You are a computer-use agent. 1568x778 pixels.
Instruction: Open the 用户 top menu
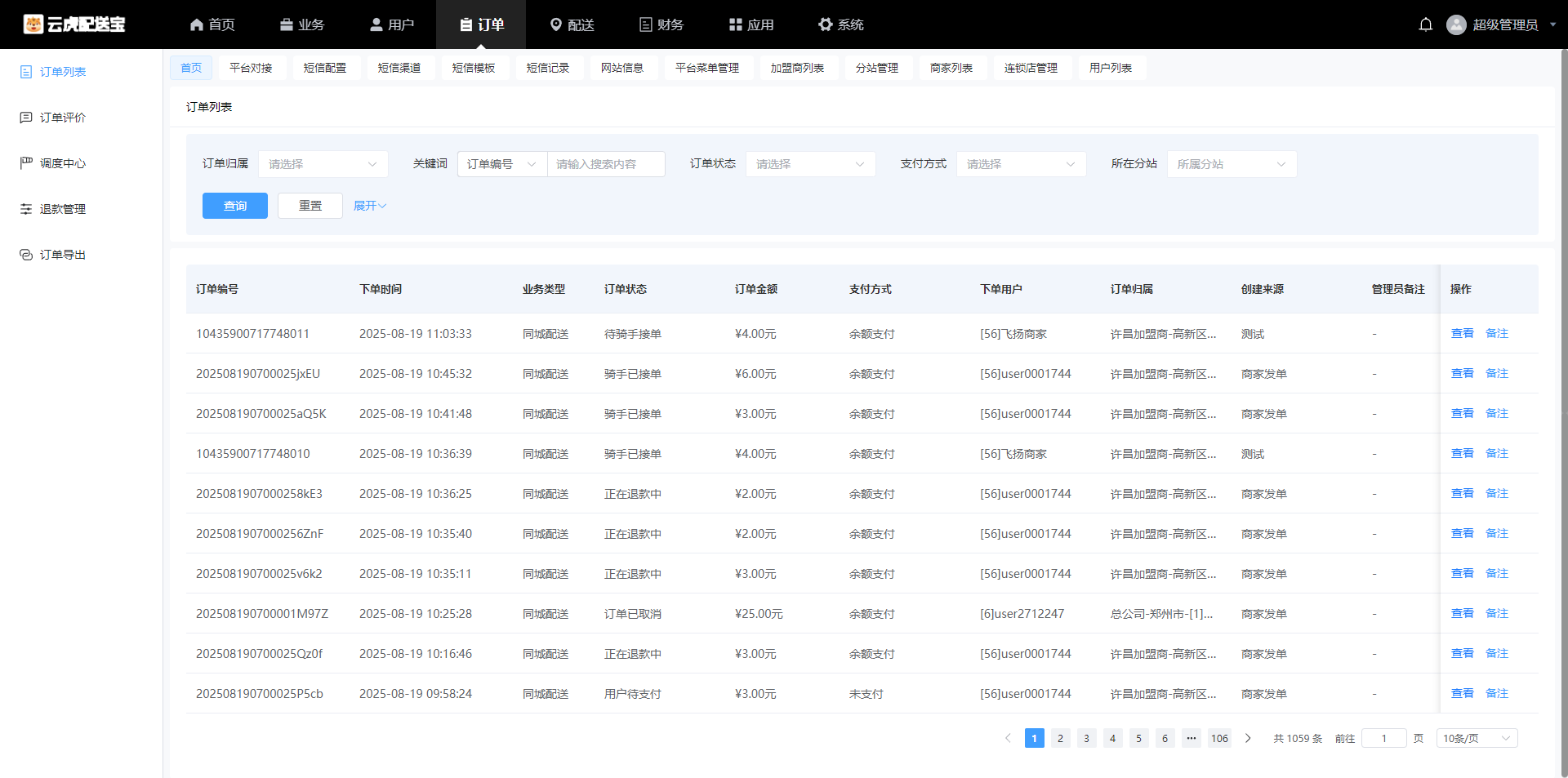[x=392, y=24]
